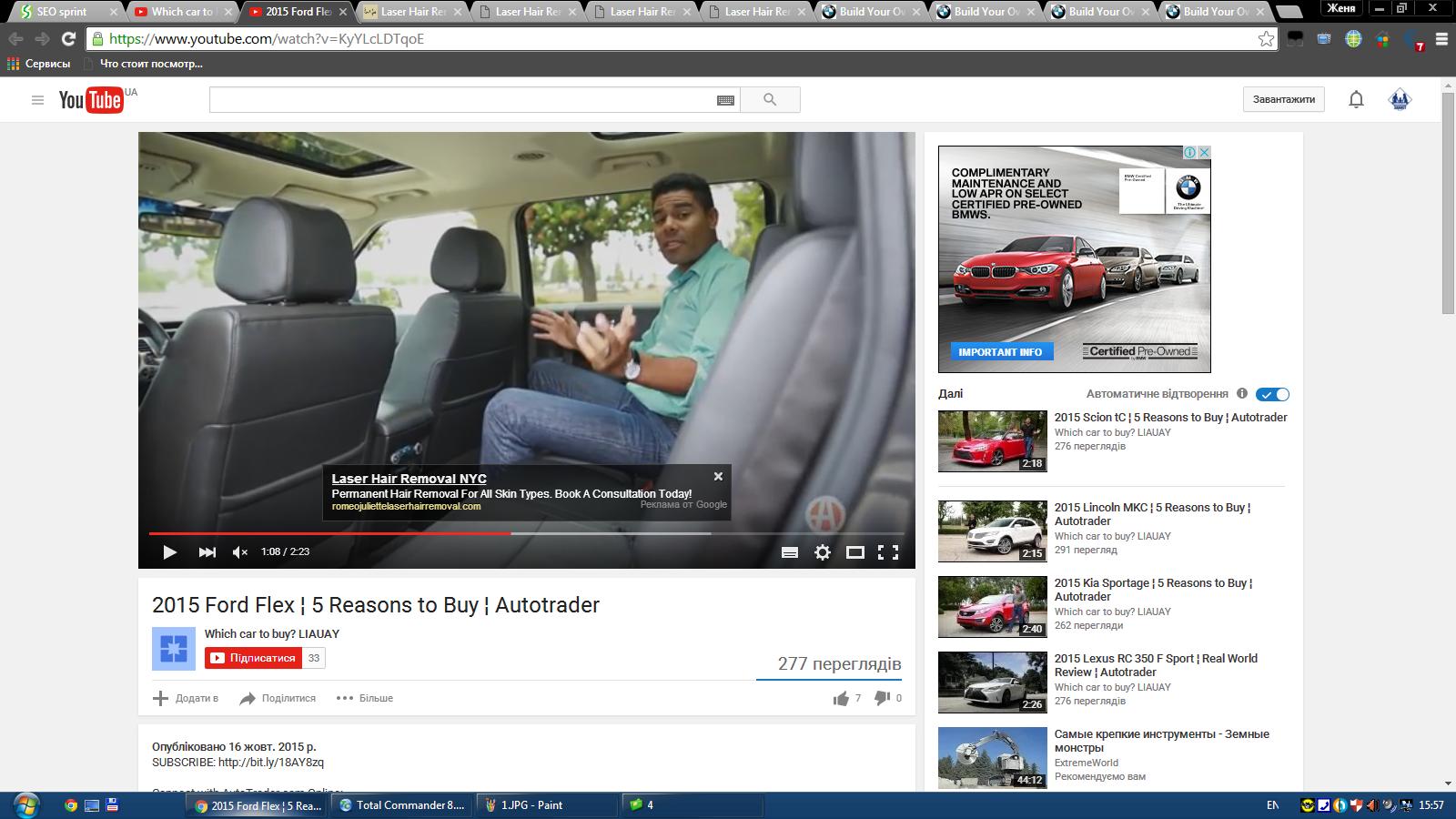Subscribe with the red Підписатися button
The height and width of the screenshot is (819, 1456).
[x=254, y=658]
